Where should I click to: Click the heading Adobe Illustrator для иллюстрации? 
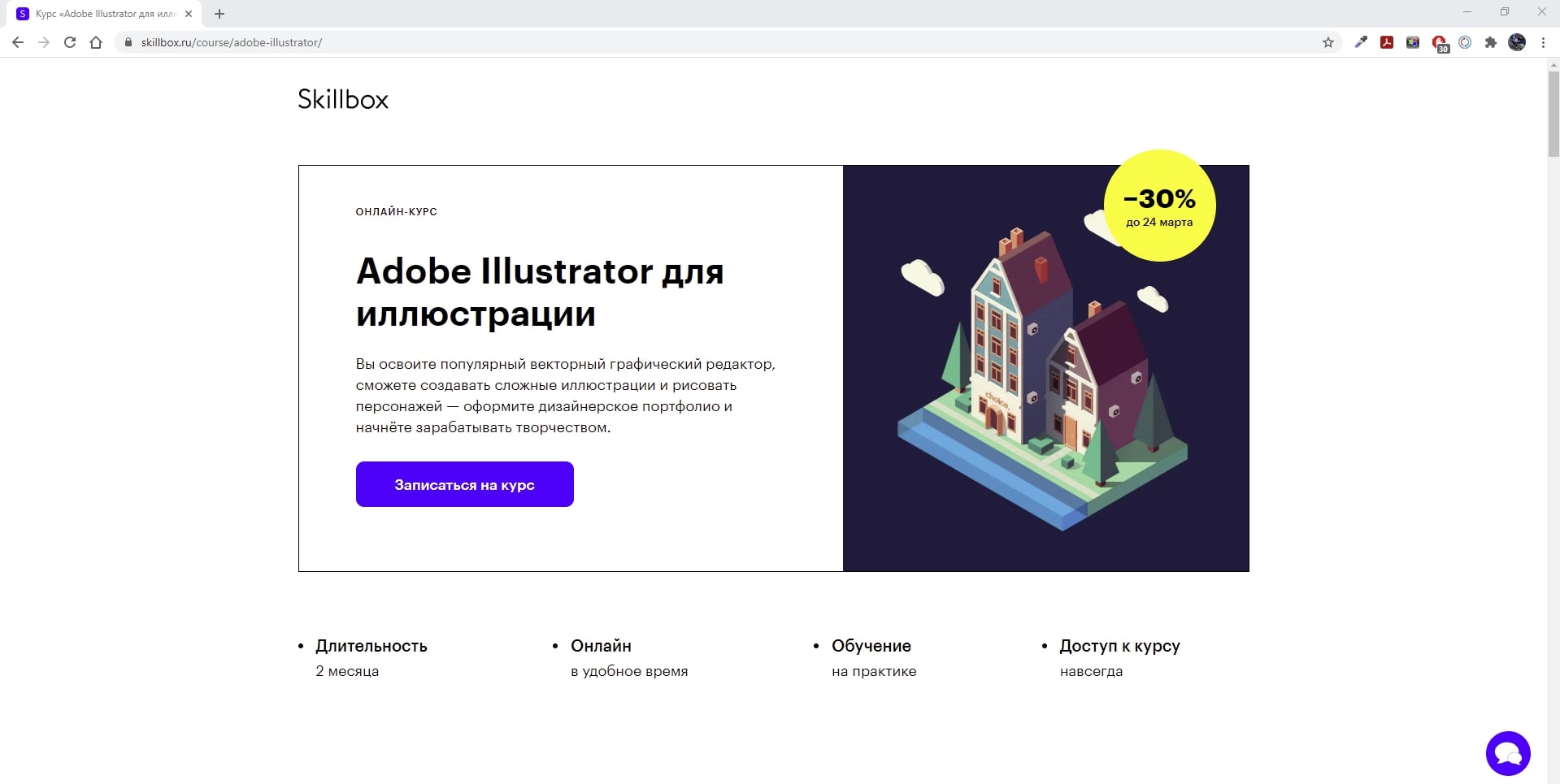point(540,292)
